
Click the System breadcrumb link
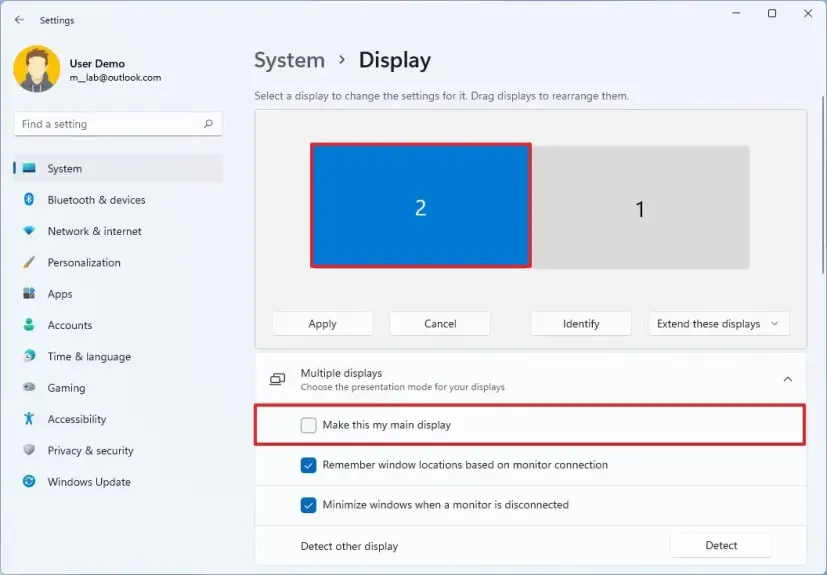[x=290, y=60]
